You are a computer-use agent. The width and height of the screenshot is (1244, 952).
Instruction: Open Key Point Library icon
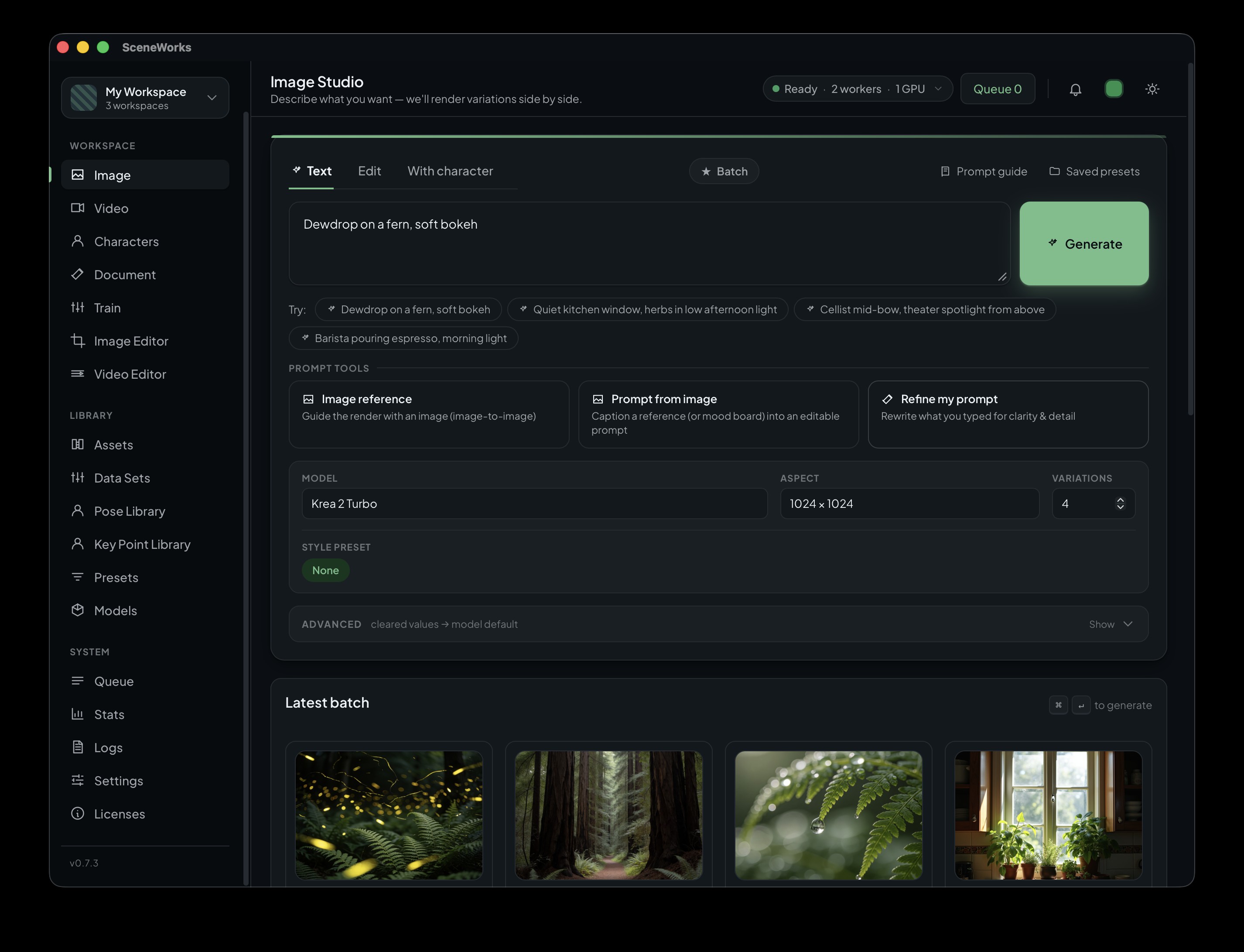(78, 544)
